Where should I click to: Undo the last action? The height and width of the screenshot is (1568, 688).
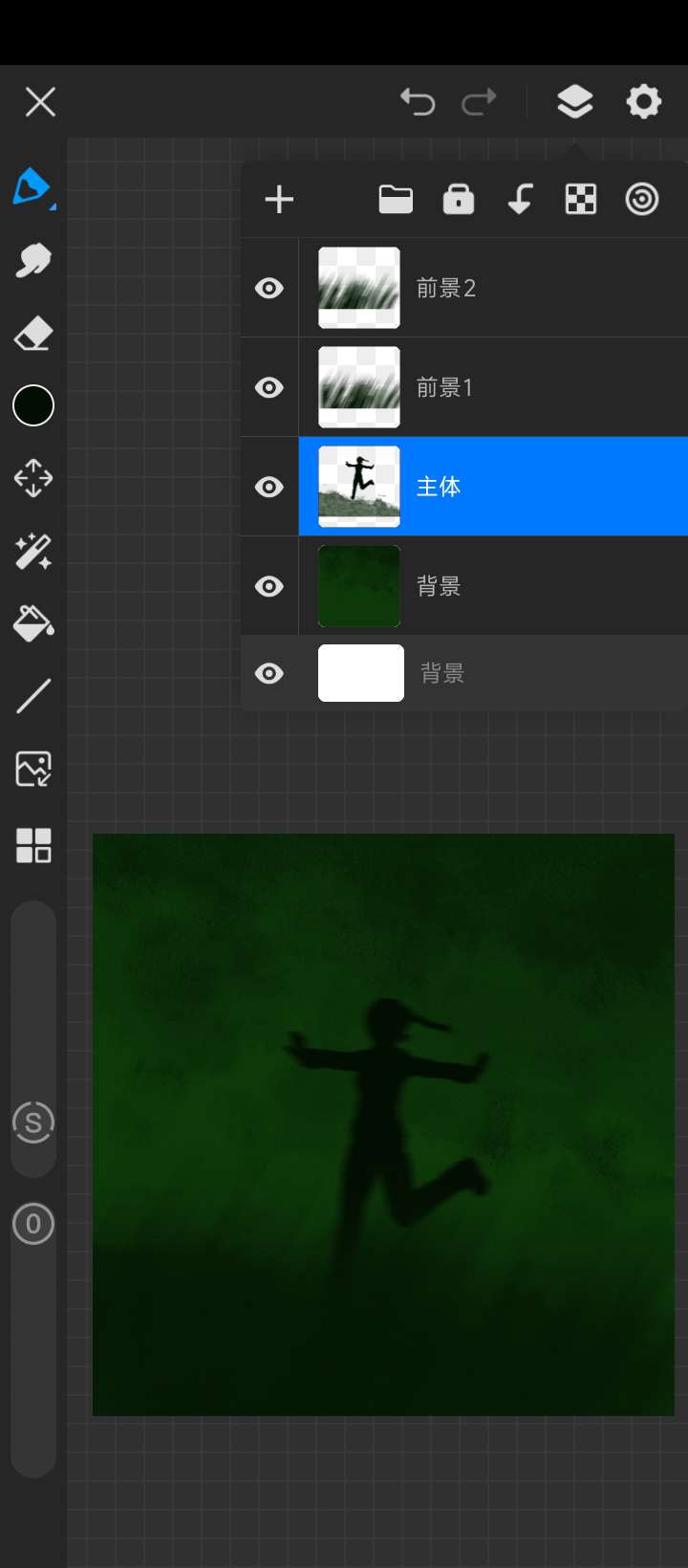click(418, 101)
